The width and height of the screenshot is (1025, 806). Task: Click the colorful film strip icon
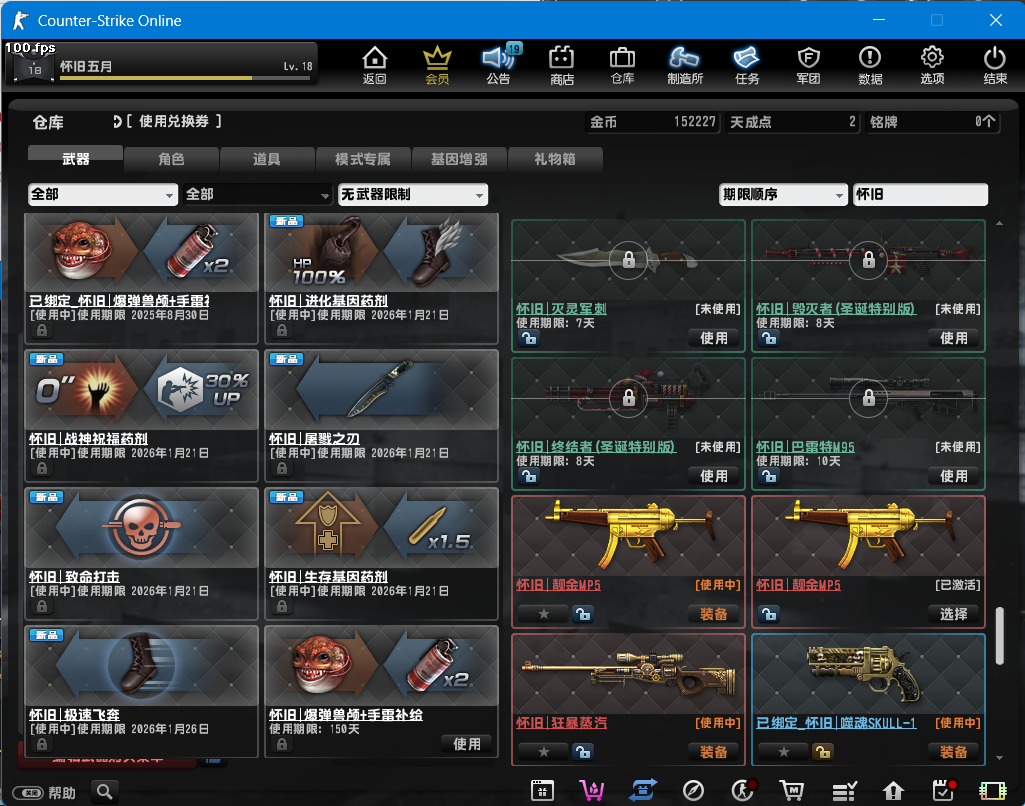click(x=993, y=791)
